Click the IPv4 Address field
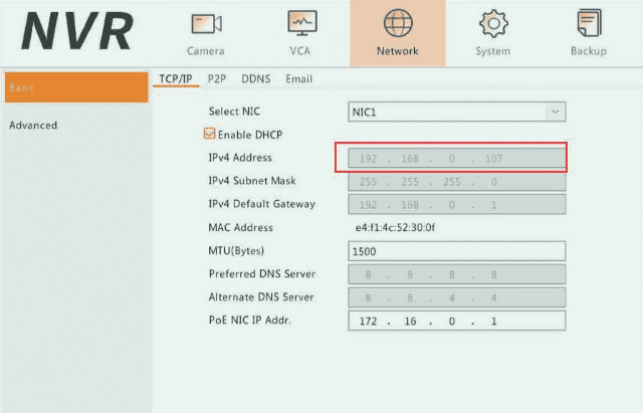 pyautogui.click(x=455, y=158)
